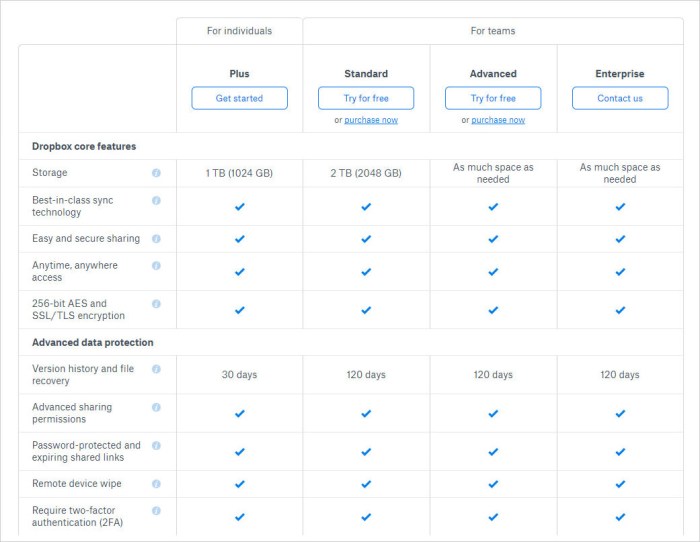Image resolution: width=700 pixels, height=542 pixels.
Task: Click the Plus plan heading
Action: (x=239, y=74)
